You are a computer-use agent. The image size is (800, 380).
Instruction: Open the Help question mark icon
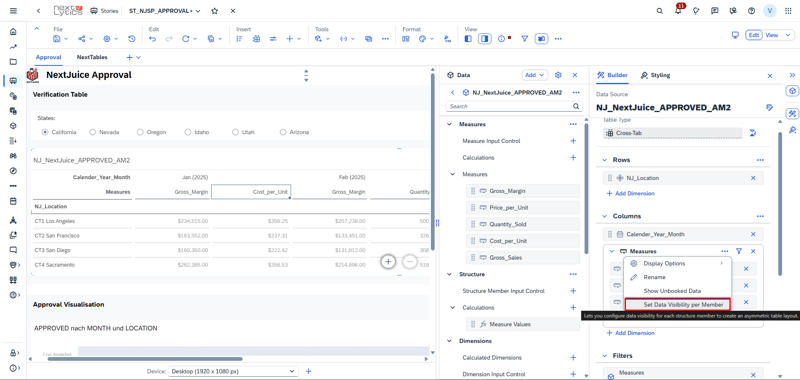pyautogui.click(x=751, y=11)
